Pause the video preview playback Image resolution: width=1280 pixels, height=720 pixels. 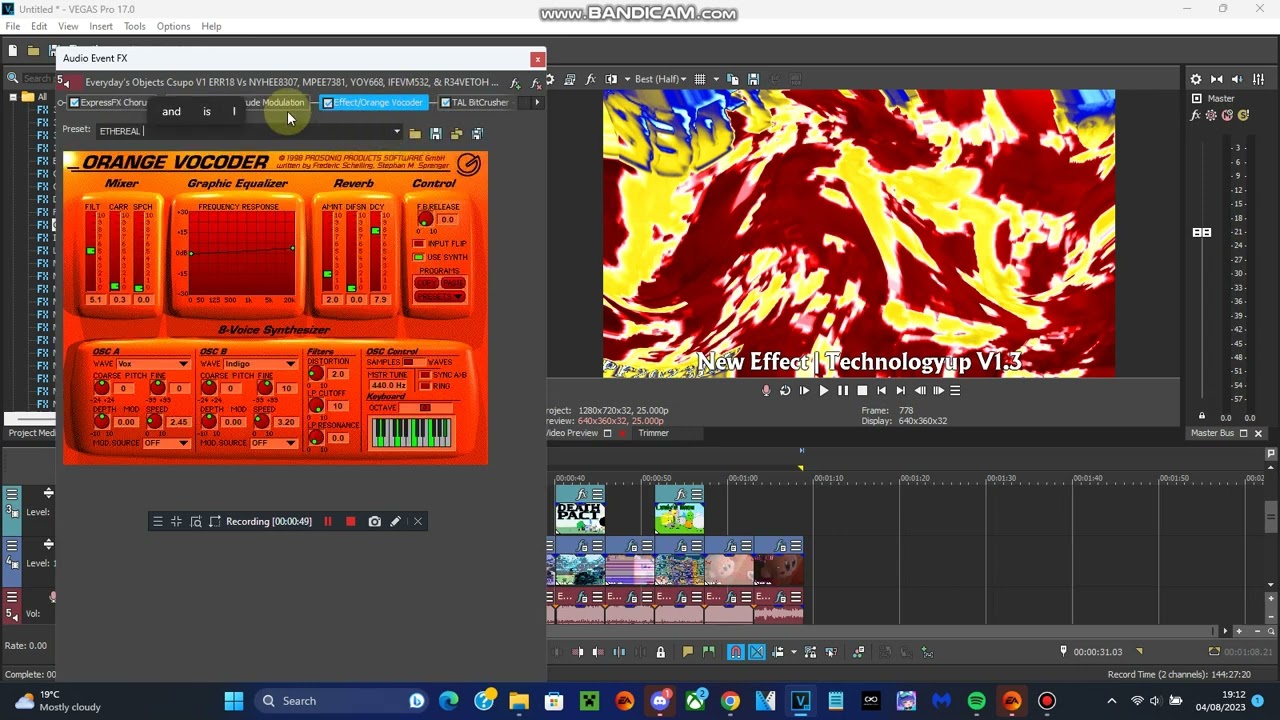pos(843,391)
